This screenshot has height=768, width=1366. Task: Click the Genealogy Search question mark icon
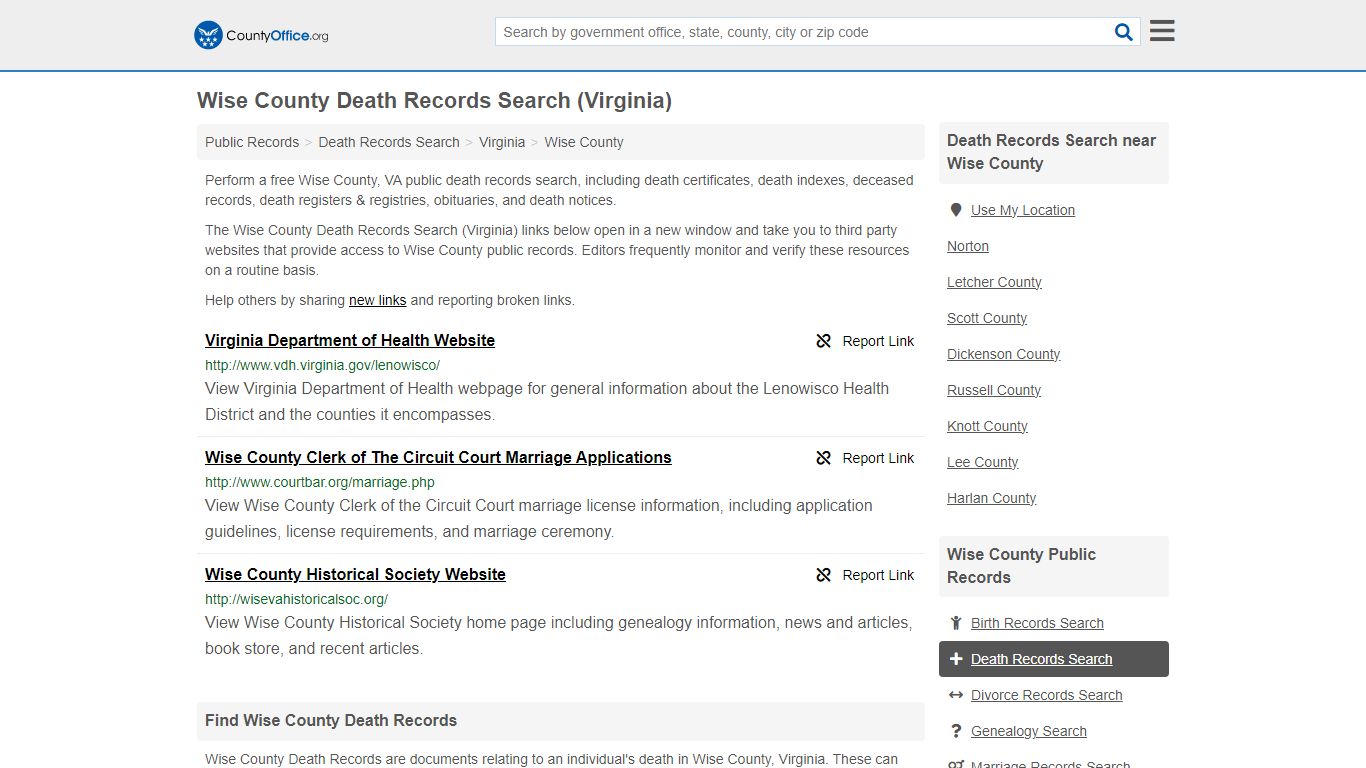coord(956,731)
